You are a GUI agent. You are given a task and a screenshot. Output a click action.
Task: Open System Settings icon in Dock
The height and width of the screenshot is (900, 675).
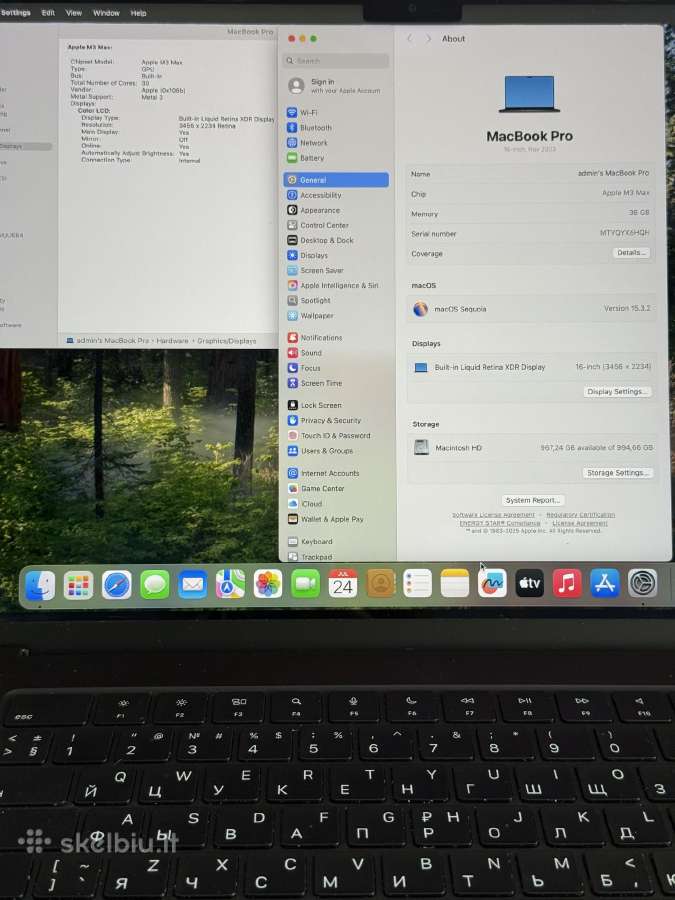(x=642, y=583)
